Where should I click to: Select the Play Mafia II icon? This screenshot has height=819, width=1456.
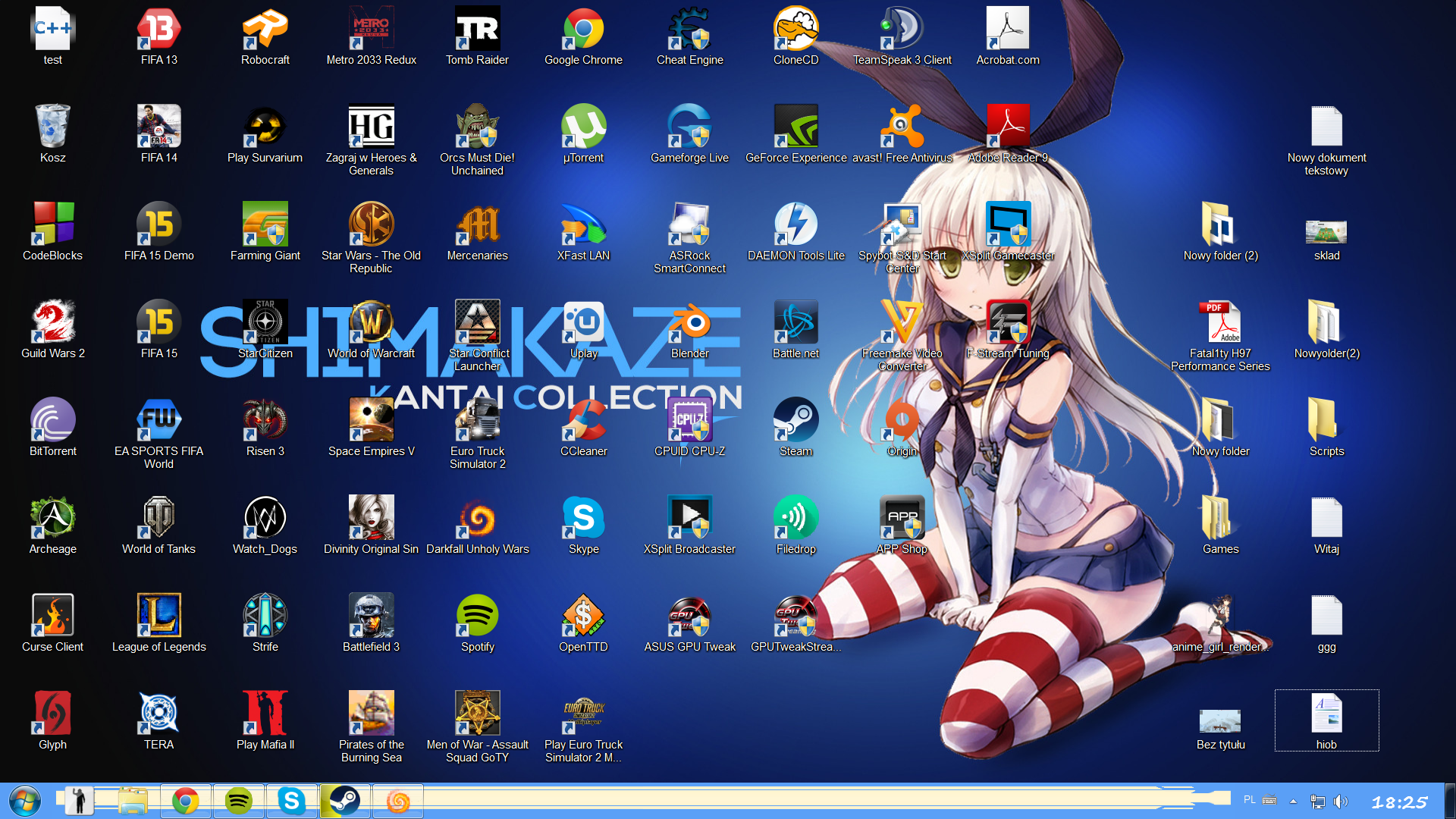coord(265,720)
